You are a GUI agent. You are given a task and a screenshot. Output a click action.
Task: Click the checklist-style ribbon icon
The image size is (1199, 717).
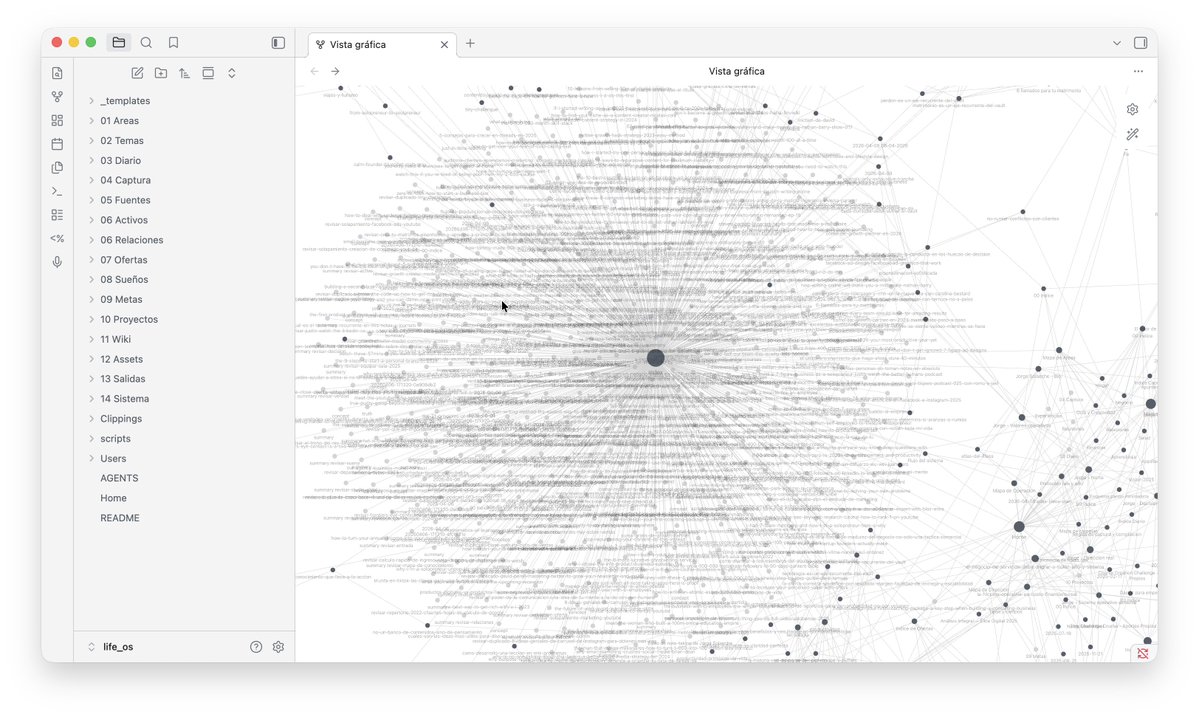(57, 216)
